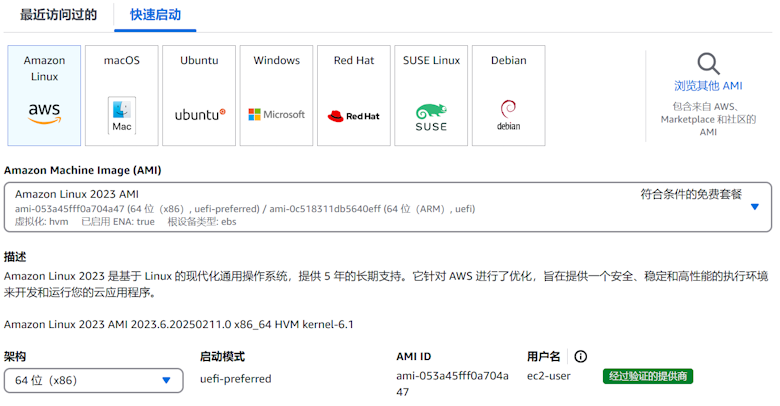Switch to the 最近访问过的 tab
Screen dimensions: 780x406
tap(58, 15)
